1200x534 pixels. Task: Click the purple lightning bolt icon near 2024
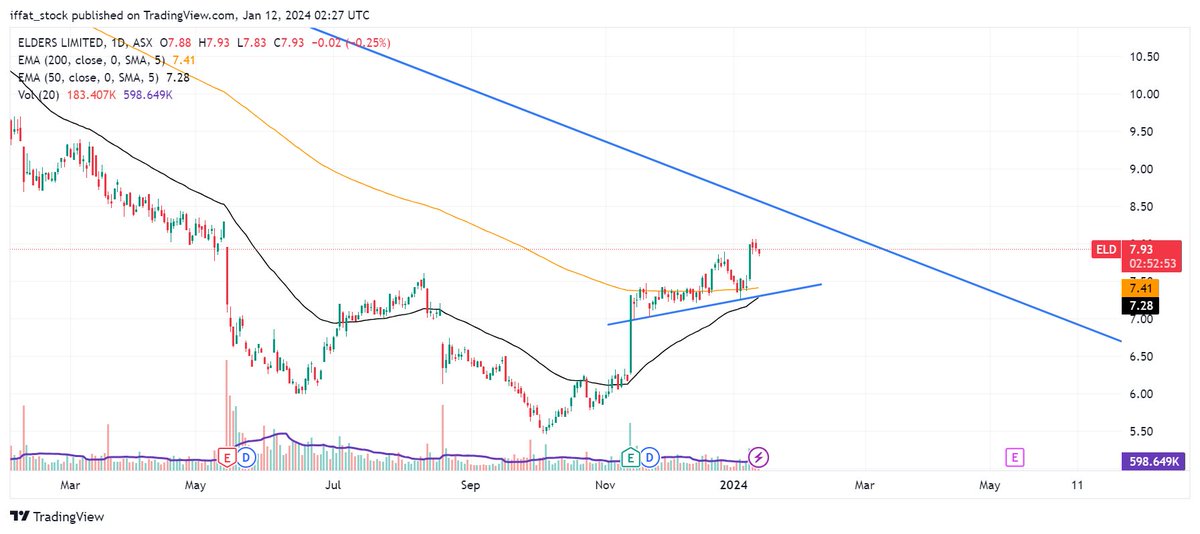click(759, 458)
